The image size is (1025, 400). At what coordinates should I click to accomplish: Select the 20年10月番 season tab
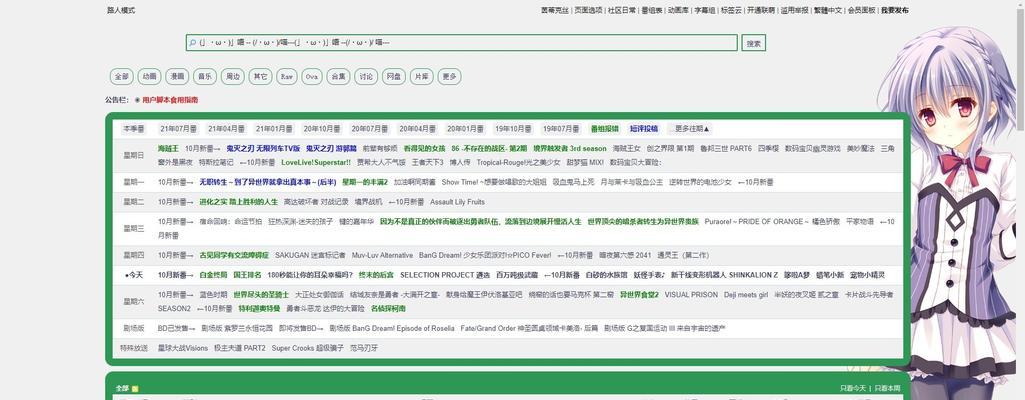click(x=322, y=129)
